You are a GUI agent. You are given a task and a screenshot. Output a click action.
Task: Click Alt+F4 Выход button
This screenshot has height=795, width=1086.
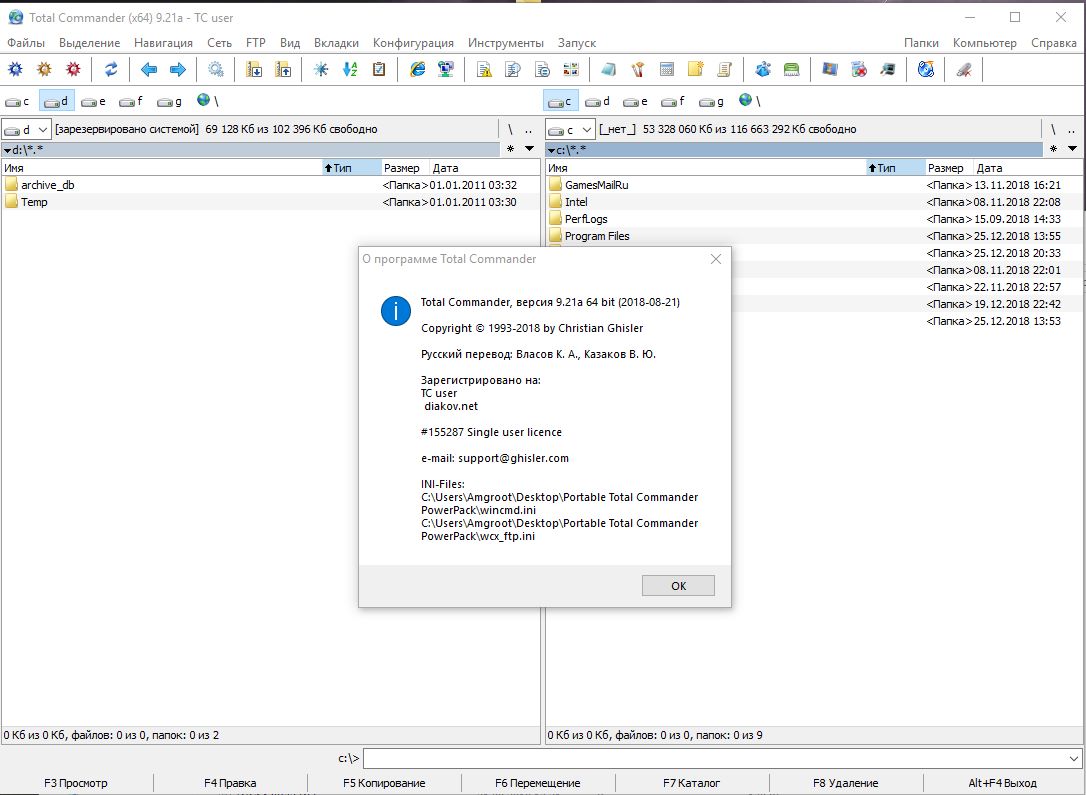[x=1002, y=783]
